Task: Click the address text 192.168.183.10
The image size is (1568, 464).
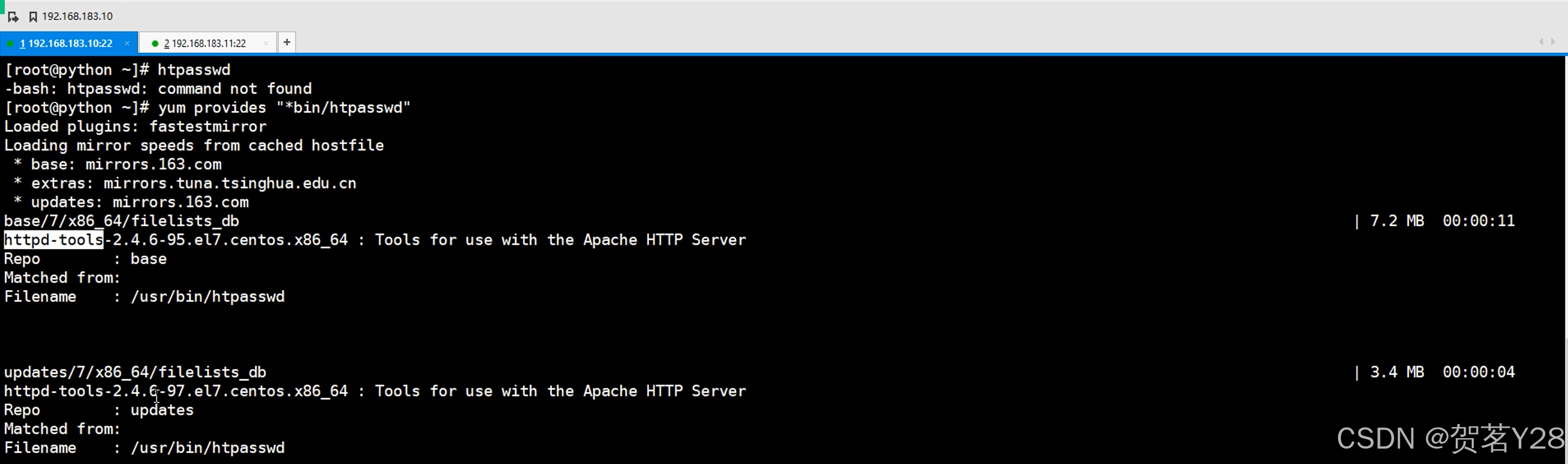Action: pyautogui.click(x=77, y=17)
